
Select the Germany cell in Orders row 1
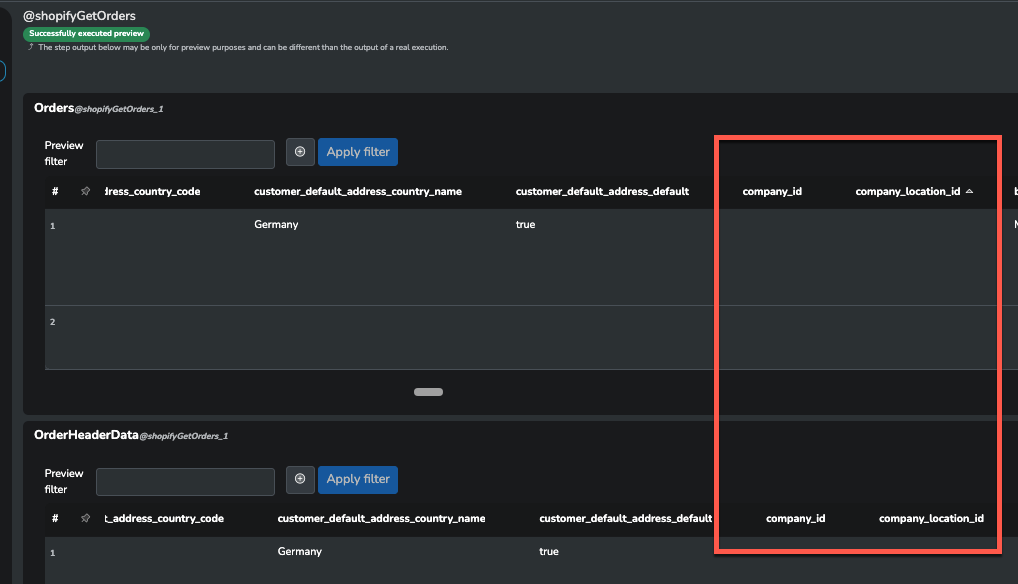(x=277, y=225)
